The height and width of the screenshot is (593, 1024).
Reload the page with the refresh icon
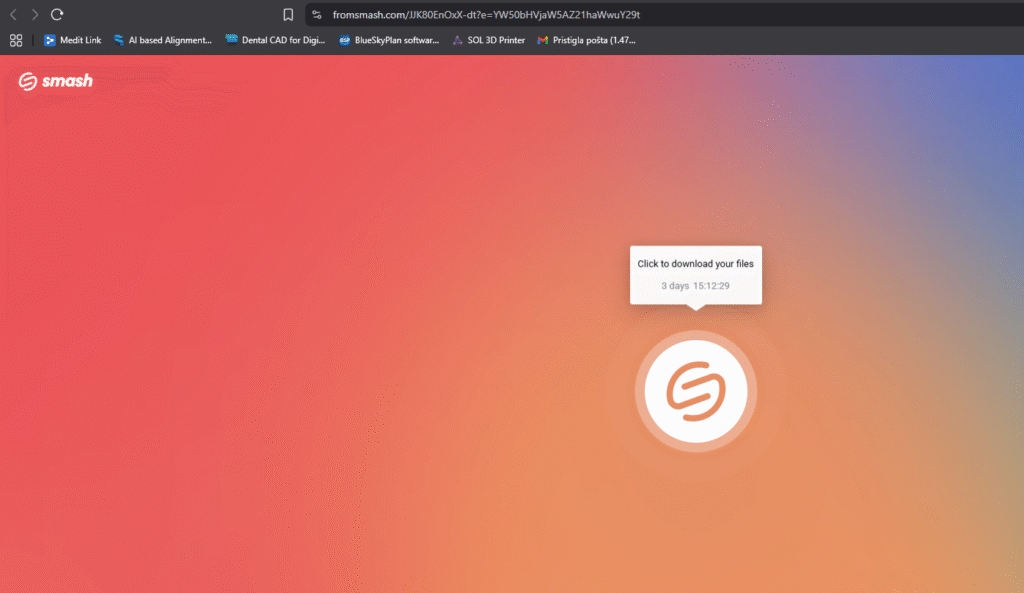[57, 14]
